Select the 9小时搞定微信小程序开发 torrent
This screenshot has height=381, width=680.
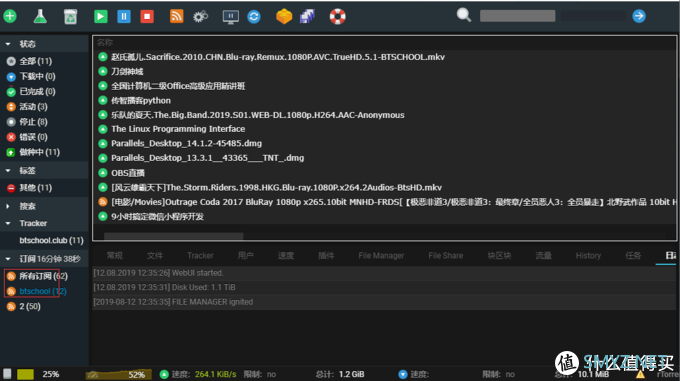(157, 216)
